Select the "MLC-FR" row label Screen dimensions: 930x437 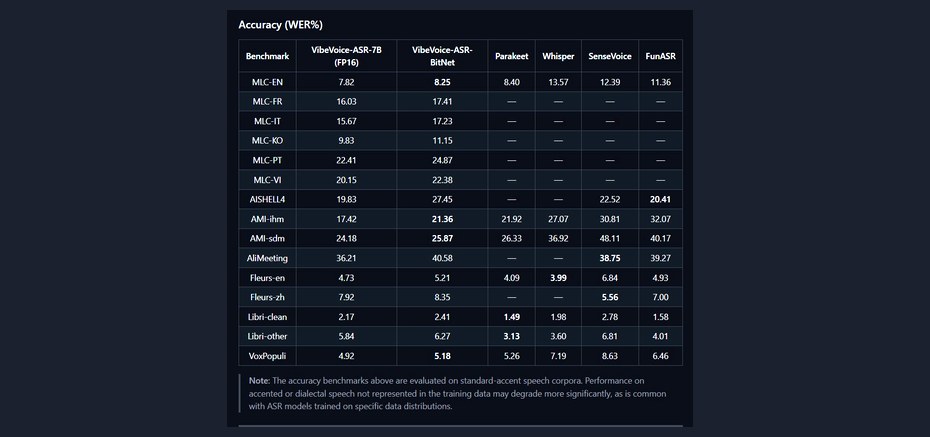[267, 102]
